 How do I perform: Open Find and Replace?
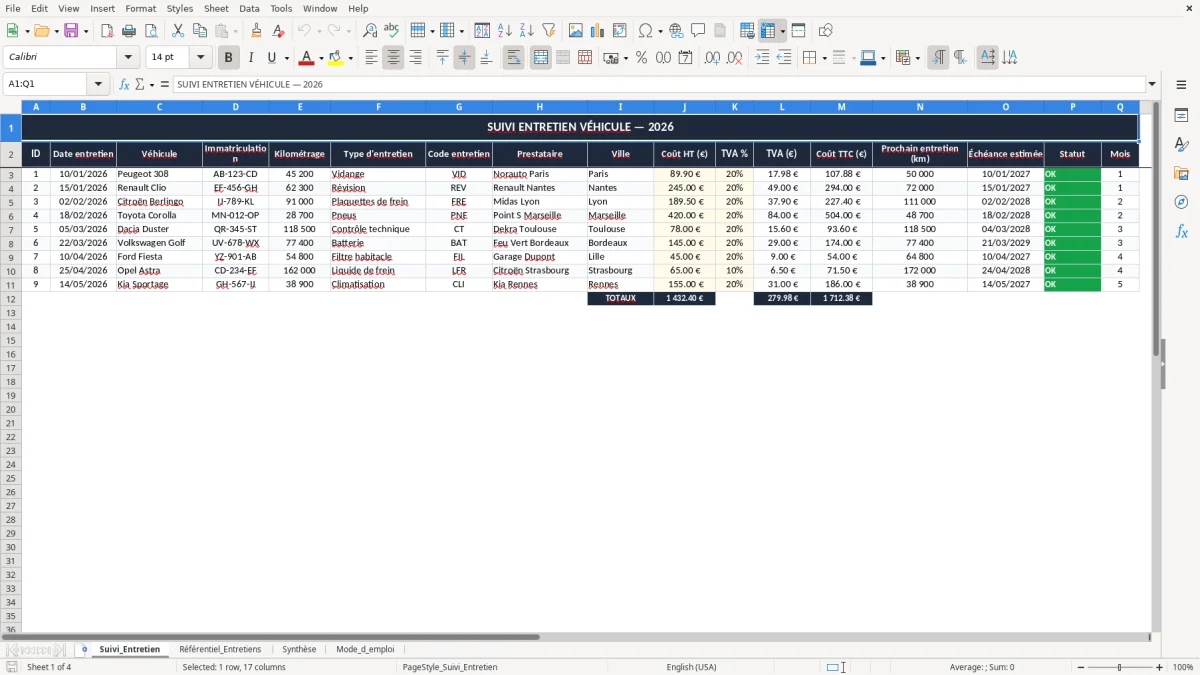tap(370, 31)
